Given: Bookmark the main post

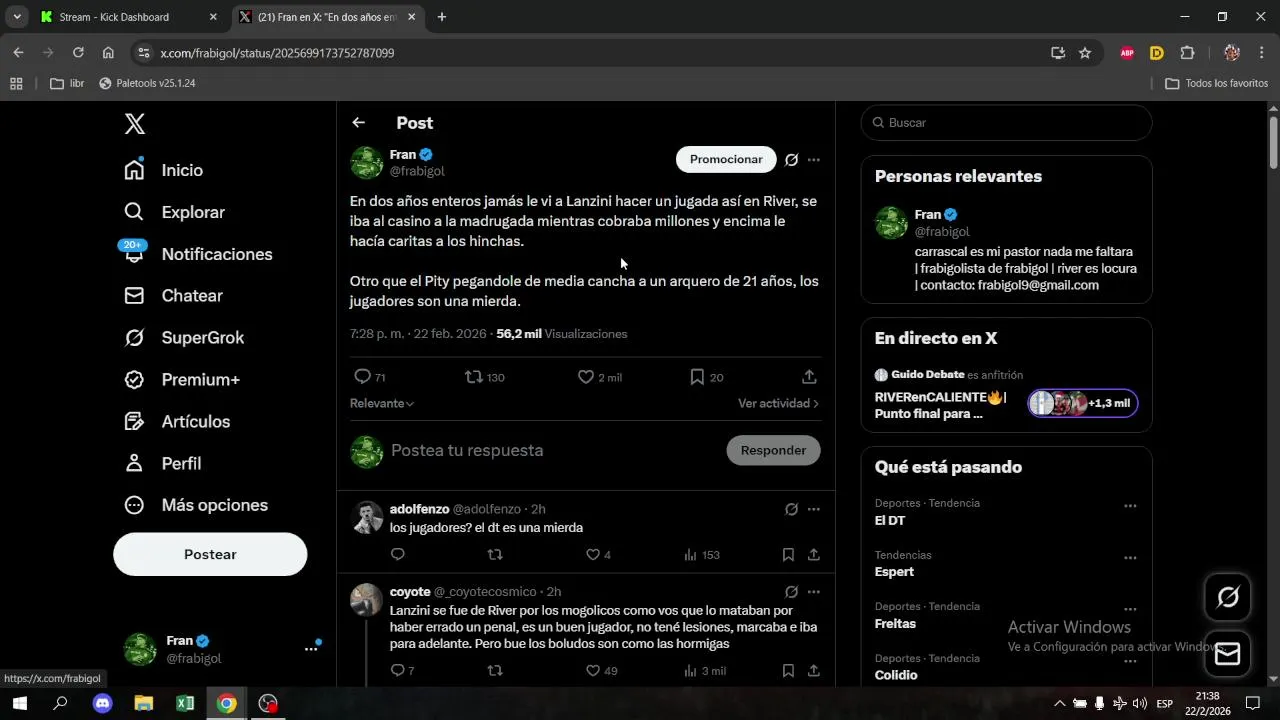Looking at the screenshot, I should click(697, 377).
